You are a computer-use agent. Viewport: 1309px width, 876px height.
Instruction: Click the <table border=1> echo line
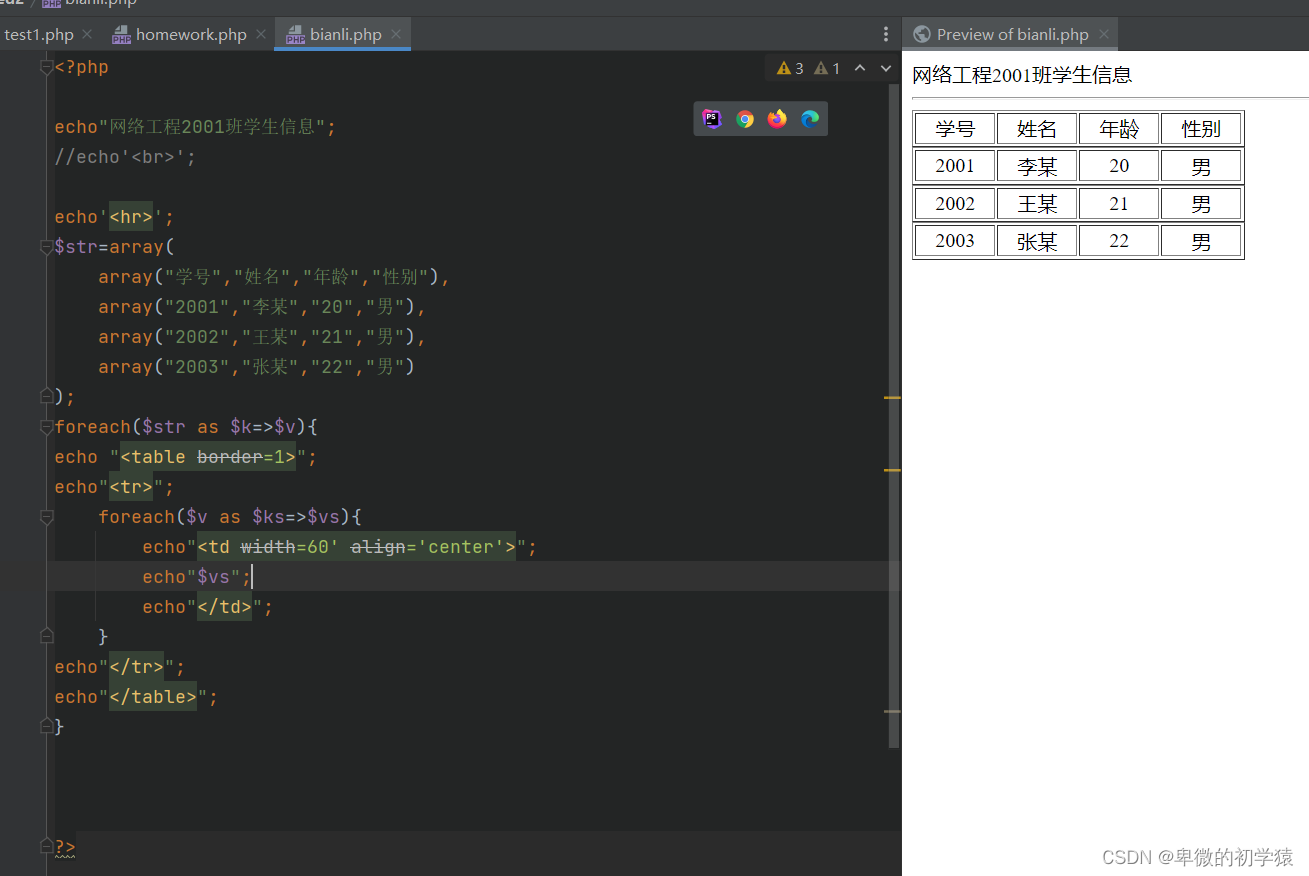[x=186, y=457]
